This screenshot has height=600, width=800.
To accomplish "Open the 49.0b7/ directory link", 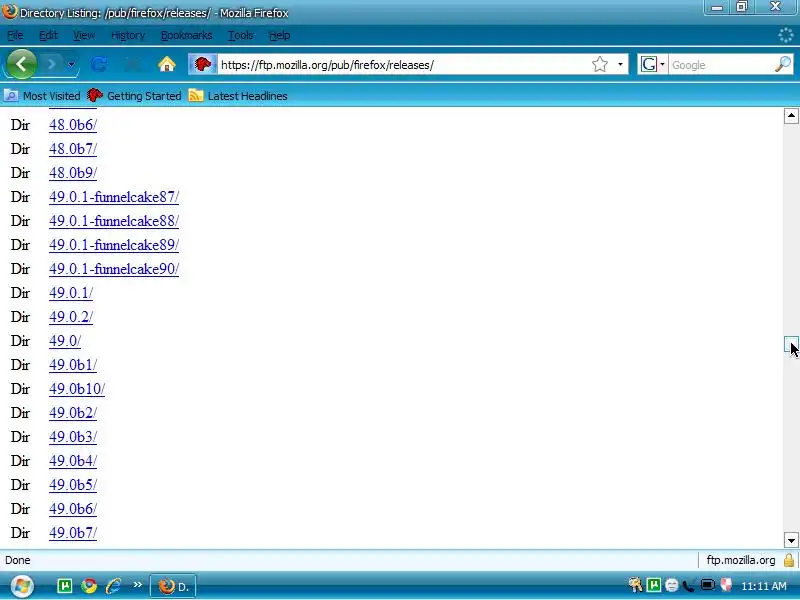I will coord(73,533).
